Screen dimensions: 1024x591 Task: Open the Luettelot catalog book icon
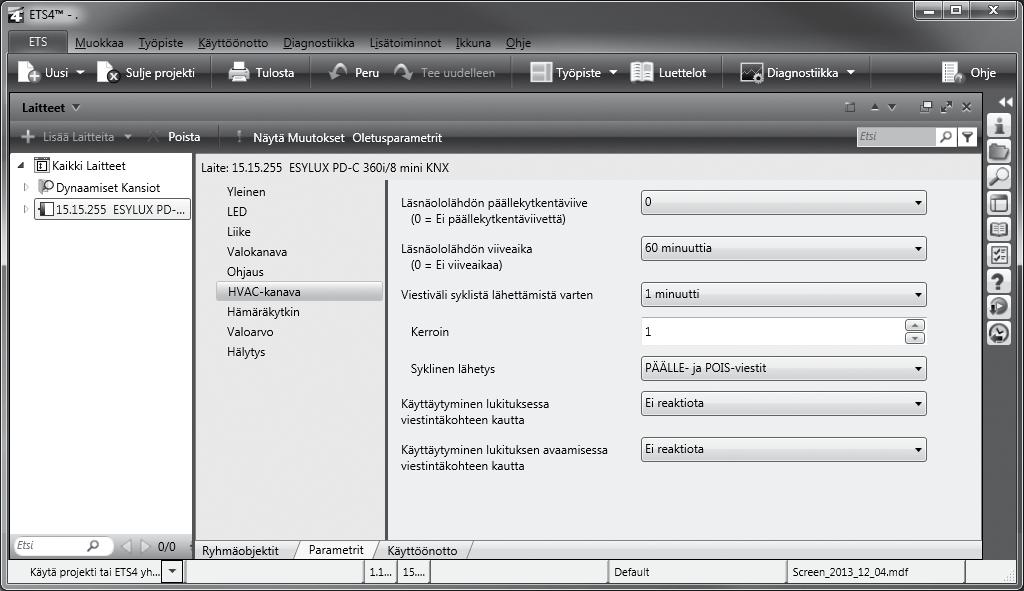pos(641,72)
